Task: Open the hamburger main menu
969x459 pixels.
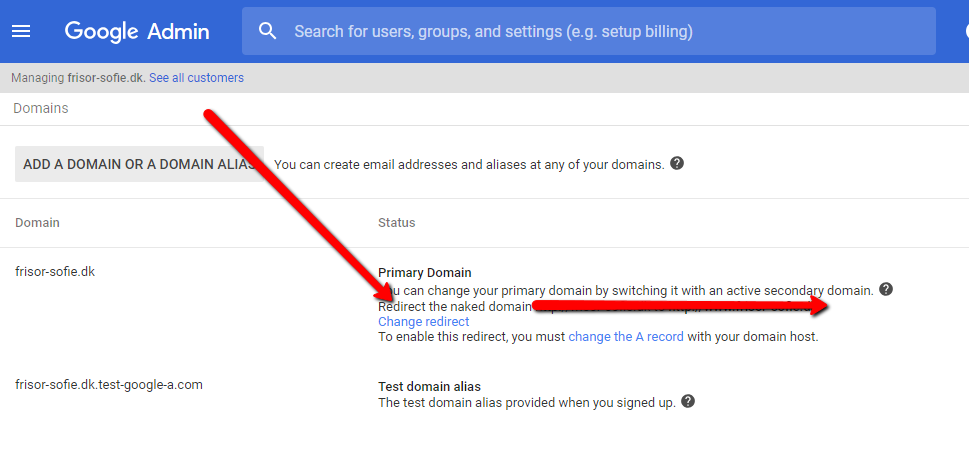Action: 21,31
